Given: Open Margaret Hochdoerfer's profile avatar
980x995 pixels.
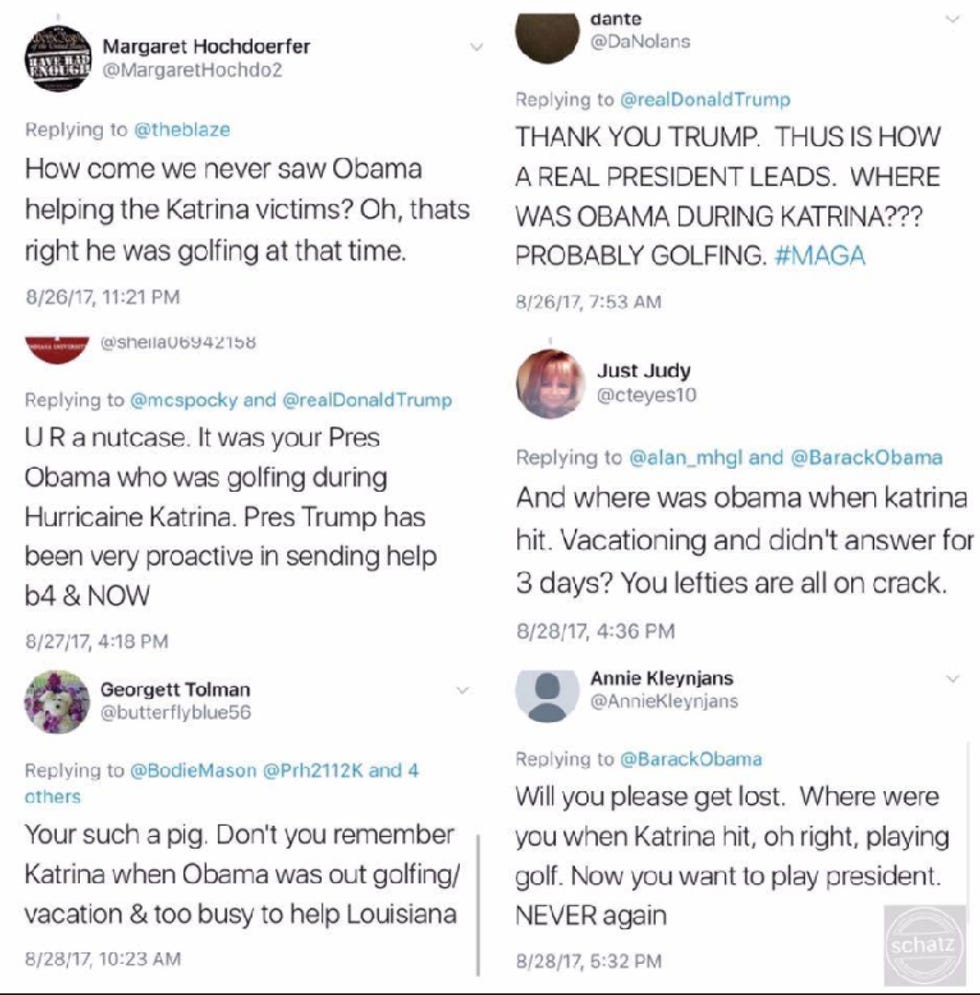Looking at the screenshot, I should [58, 59].
